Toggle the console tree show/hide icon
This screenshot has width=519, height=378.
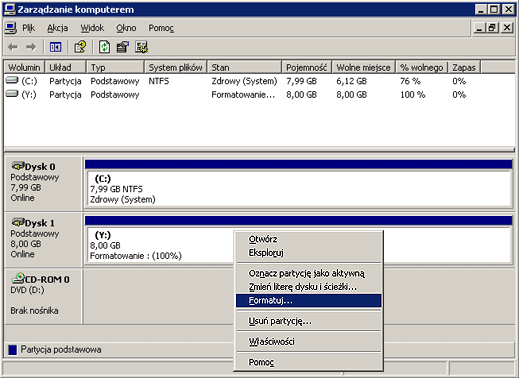[x=55, y=47]
